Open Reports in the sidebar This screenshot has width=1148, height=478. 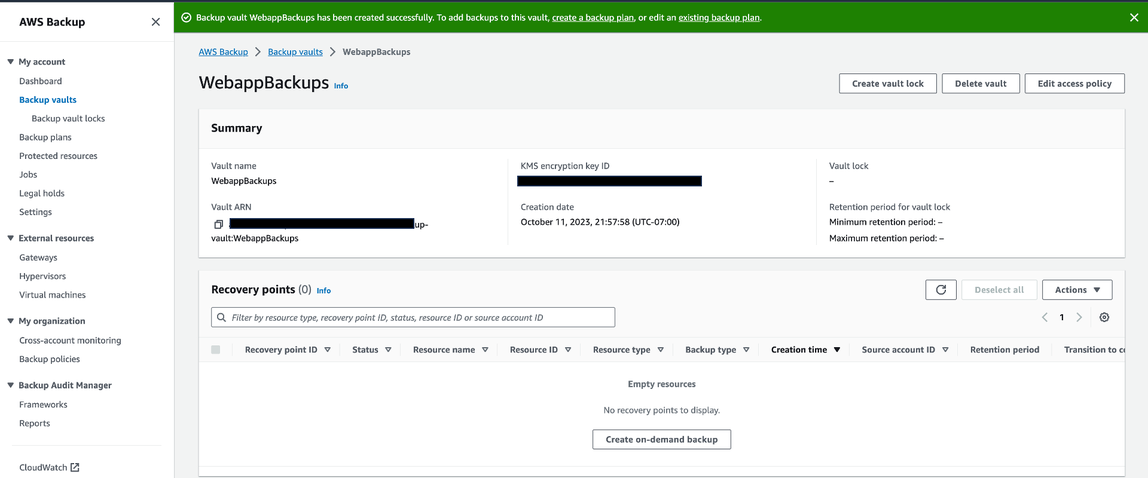(34, 423)
